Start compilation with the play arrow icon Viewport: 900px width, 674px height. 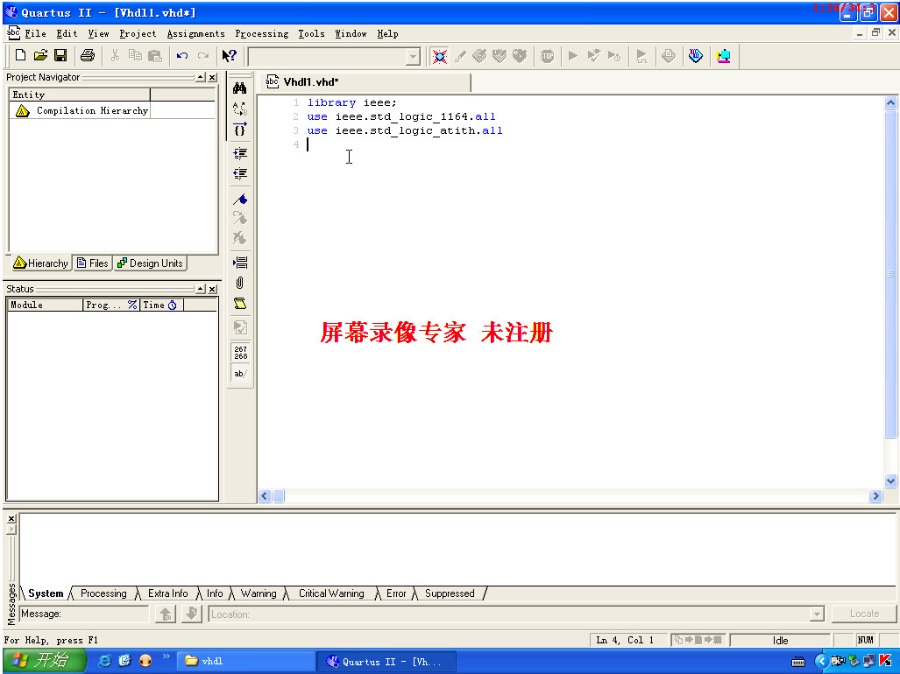pyautogui.click(x=572, y=56)
